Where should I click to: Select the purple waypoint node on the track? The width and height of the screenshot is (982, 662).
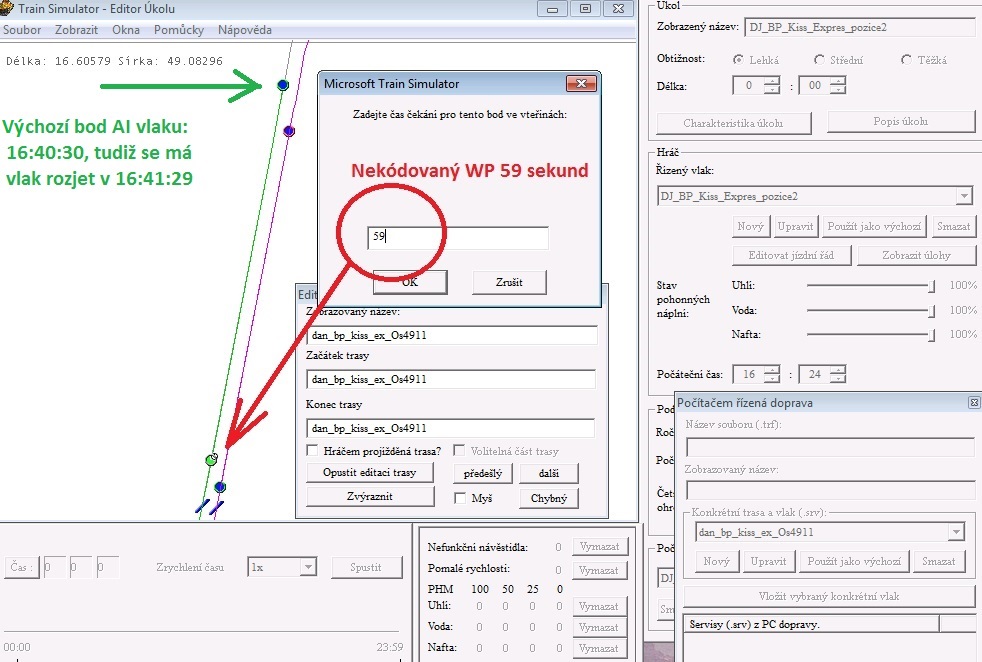pos(289,131)
